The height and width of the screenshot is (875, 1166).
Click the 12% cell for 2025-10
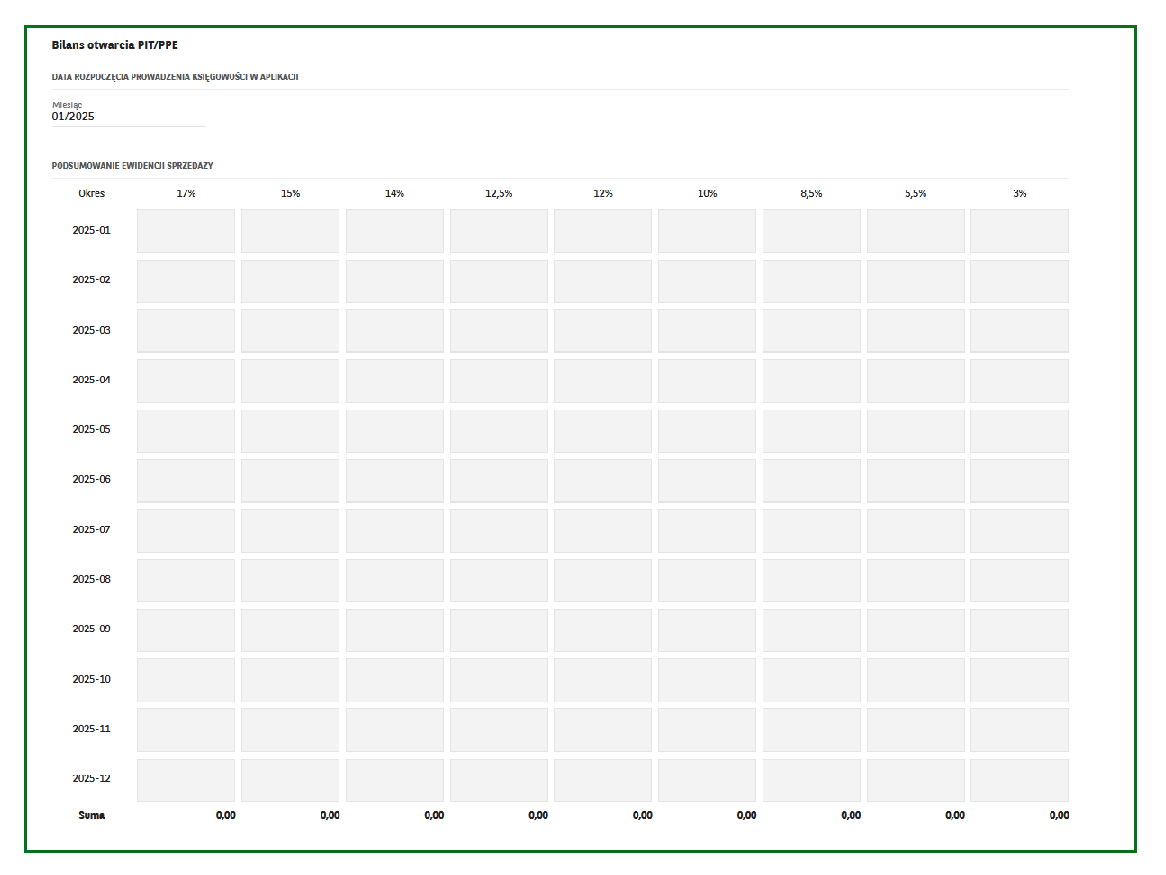click(603, 680)
